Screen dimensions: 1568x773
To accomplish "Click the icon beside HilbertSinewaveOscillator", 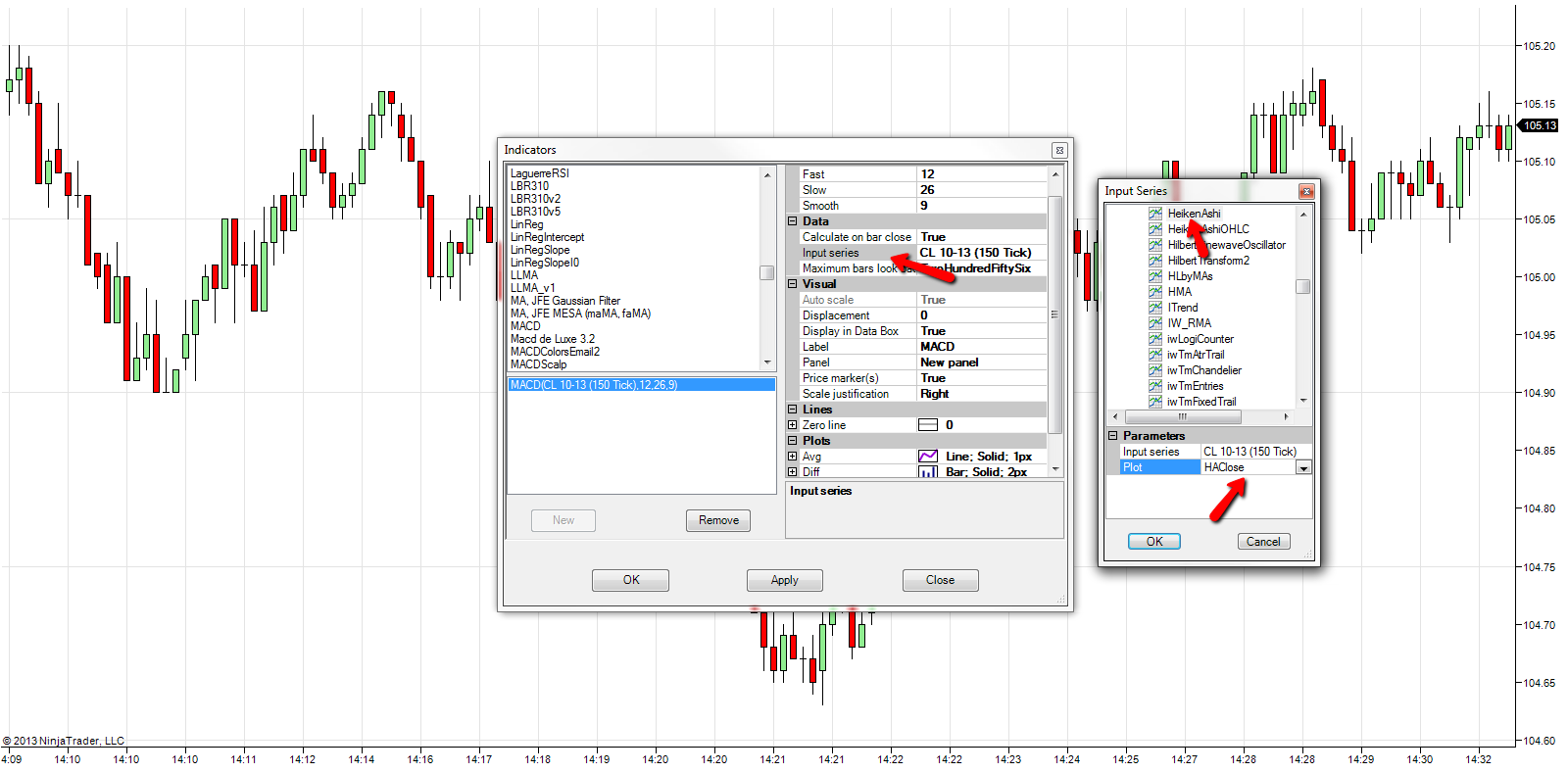I will [1155, 245].
